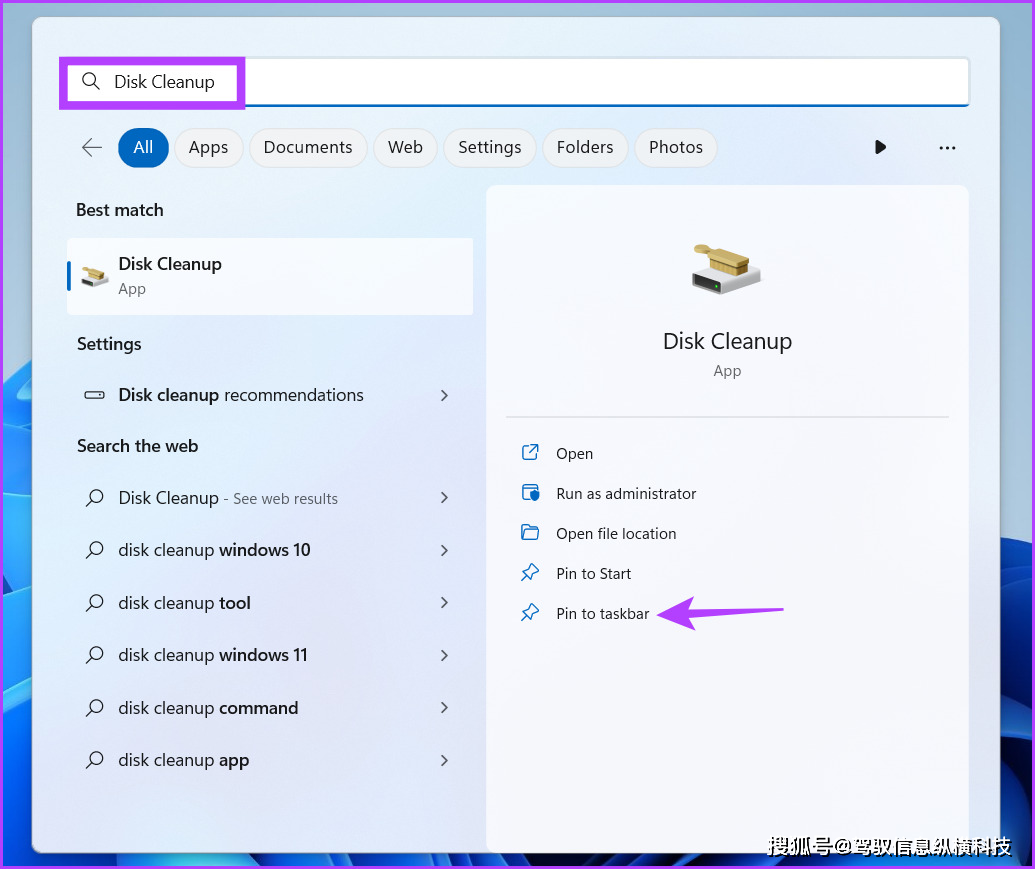1035x869 pixels.
Task: Expand chevron for Disk Cleanup web results
Action: click(444, 498)
